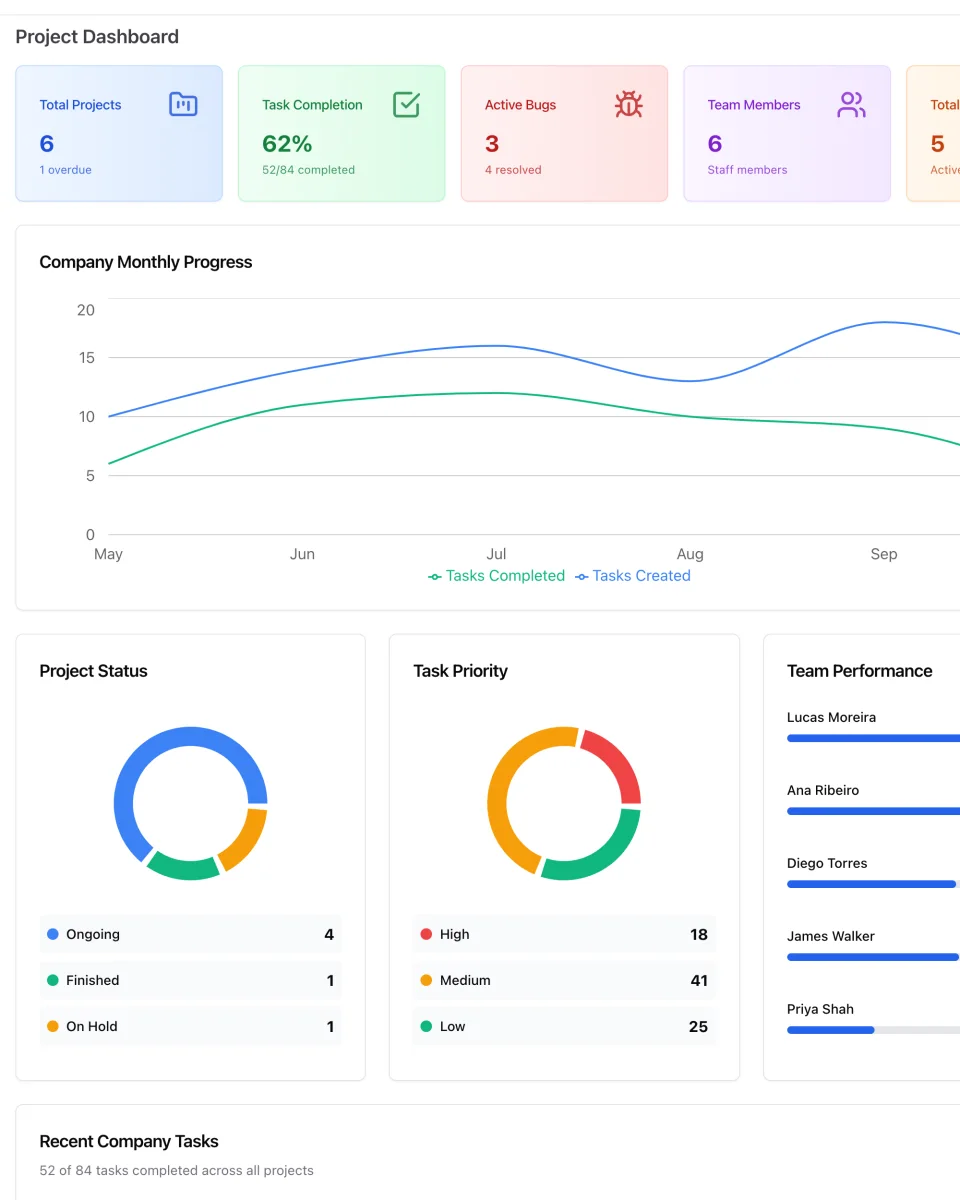Click the '1 overdue' text
Screen dimensions: 960x1200
click(x=66, y=170)
